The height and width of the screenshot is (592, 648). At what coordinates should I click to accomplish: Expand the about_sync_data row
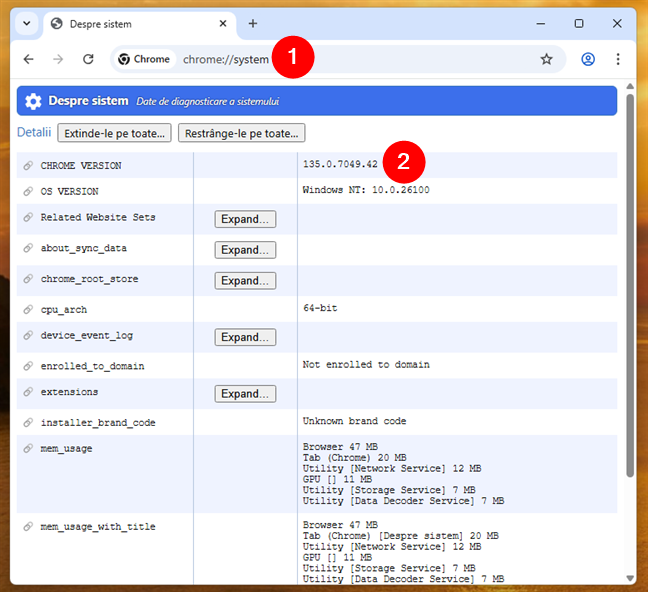click(x=245, y=250)
